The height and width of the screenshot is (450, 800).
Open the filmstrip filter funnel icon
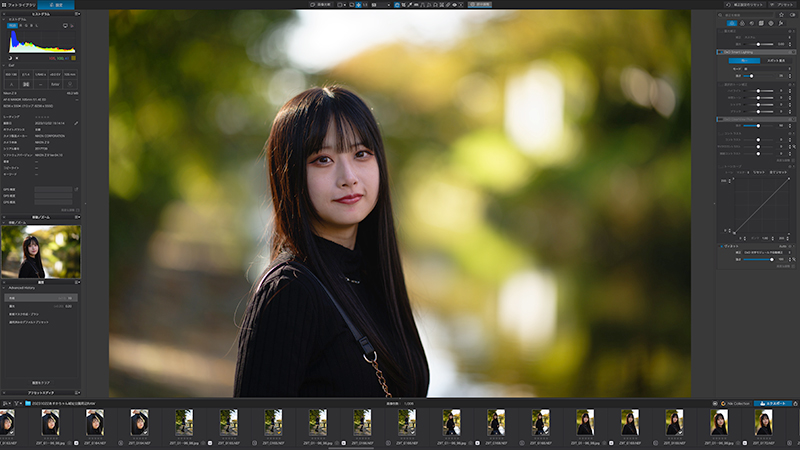(x=17, y=403)
